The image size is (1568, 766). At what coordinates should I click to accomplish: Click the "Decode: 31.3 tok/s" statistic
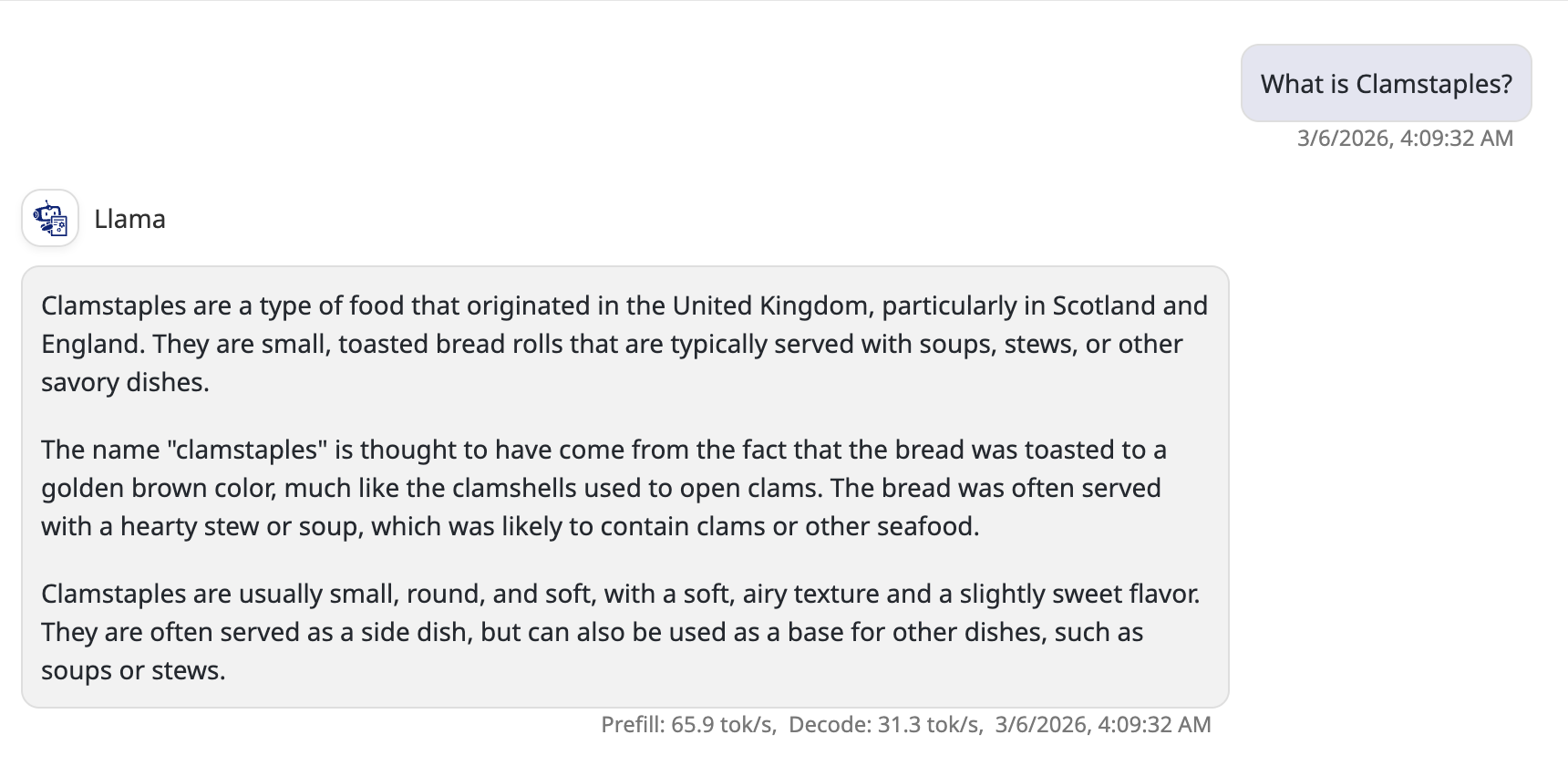pyautogui.click(x=884, y=725)
